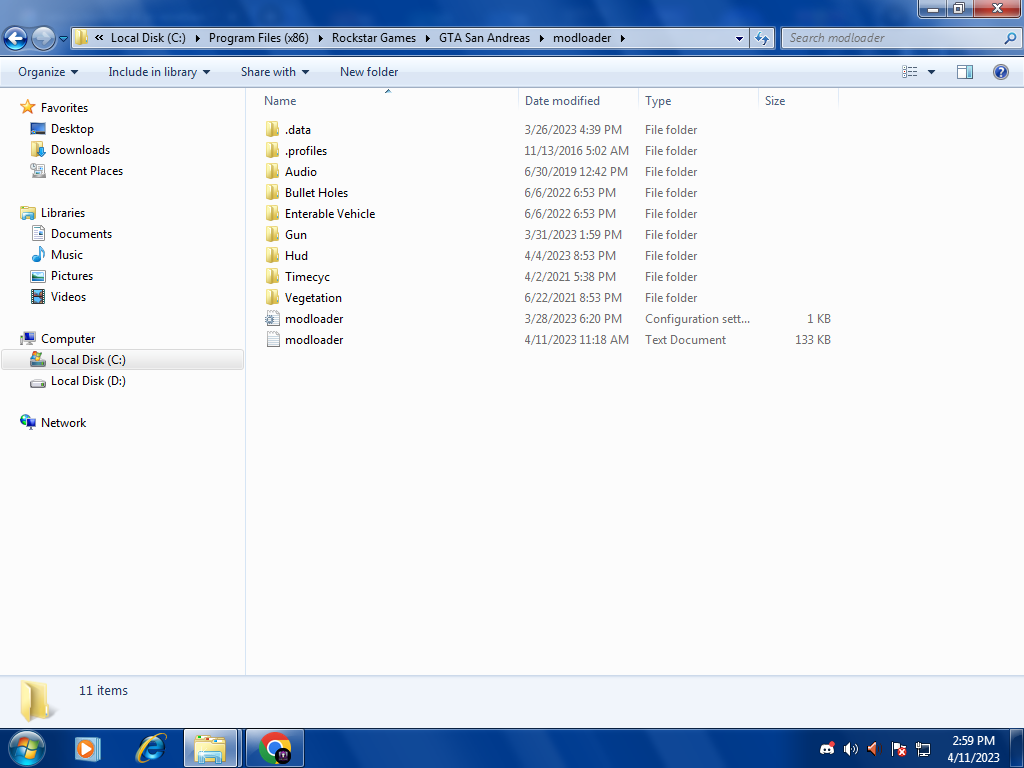The width and height of the screenshot is (1024, 768).
Task: Click Rockstar Games breadcrumb
Action: (x=374, y=38)
